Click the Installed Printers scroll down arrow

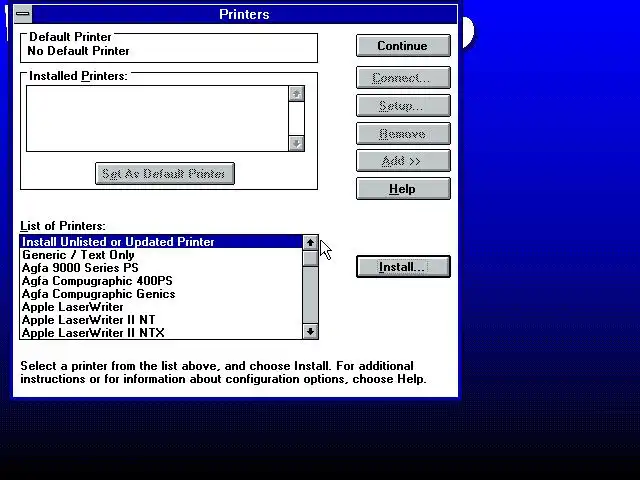(296, 143)
